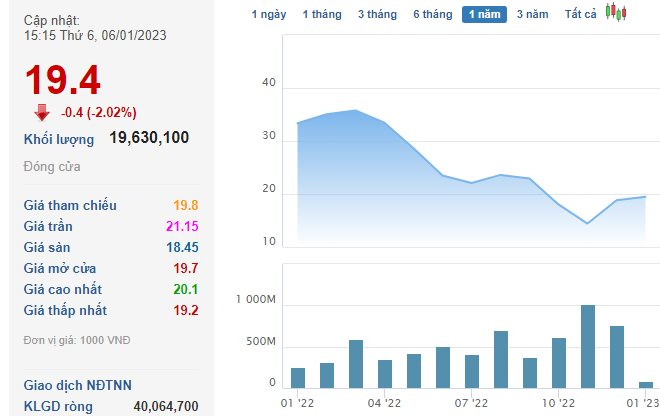Image resolution: width=660 pixels, height=416 pixels.
Task: Show Tất cả price history
Action: [x=580, y=15]
